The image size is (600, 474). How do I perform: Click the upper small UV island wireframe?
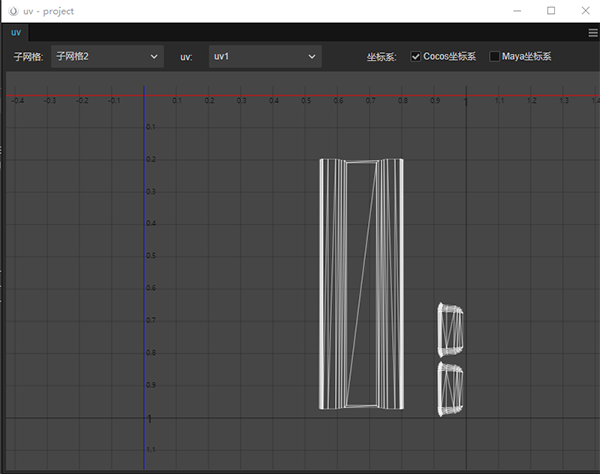[450, 330]
